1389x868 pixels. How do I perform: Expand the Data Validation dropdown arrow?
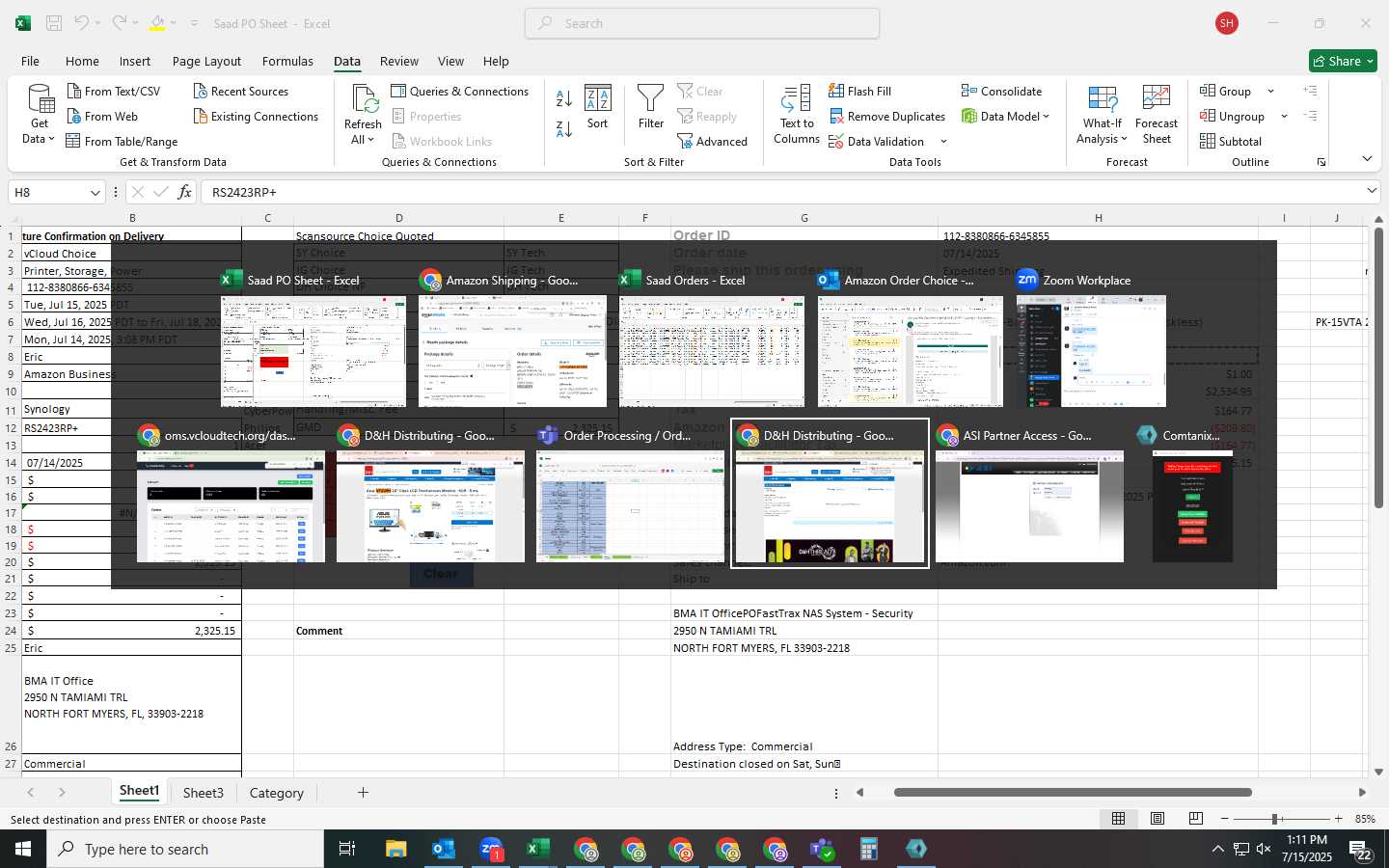tap(943, 142)
